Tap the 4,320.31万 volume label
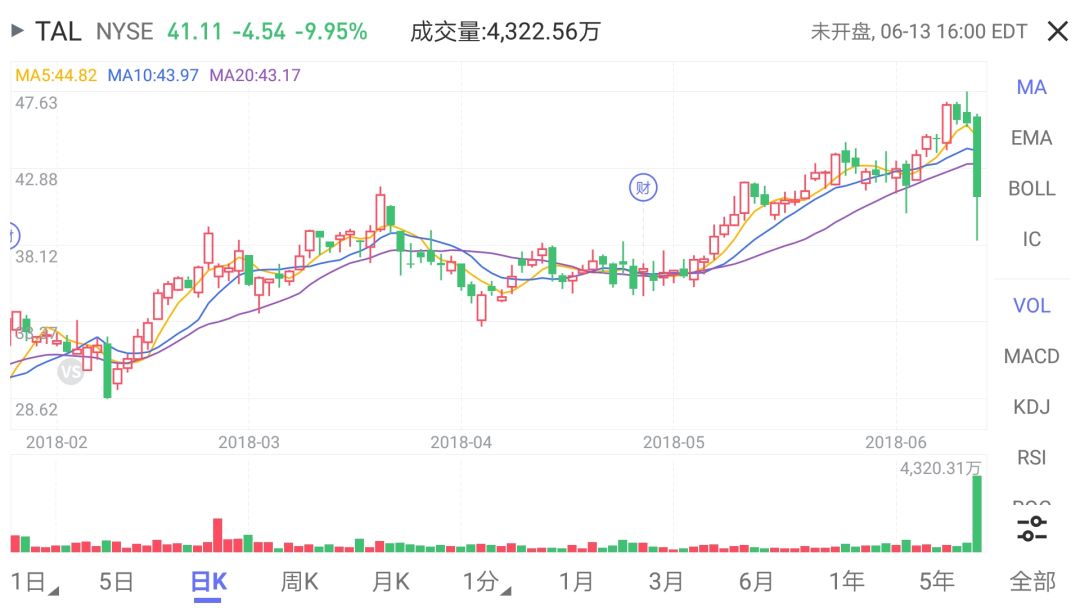Screen dimensions: 1080x608 tap(940, 468)
